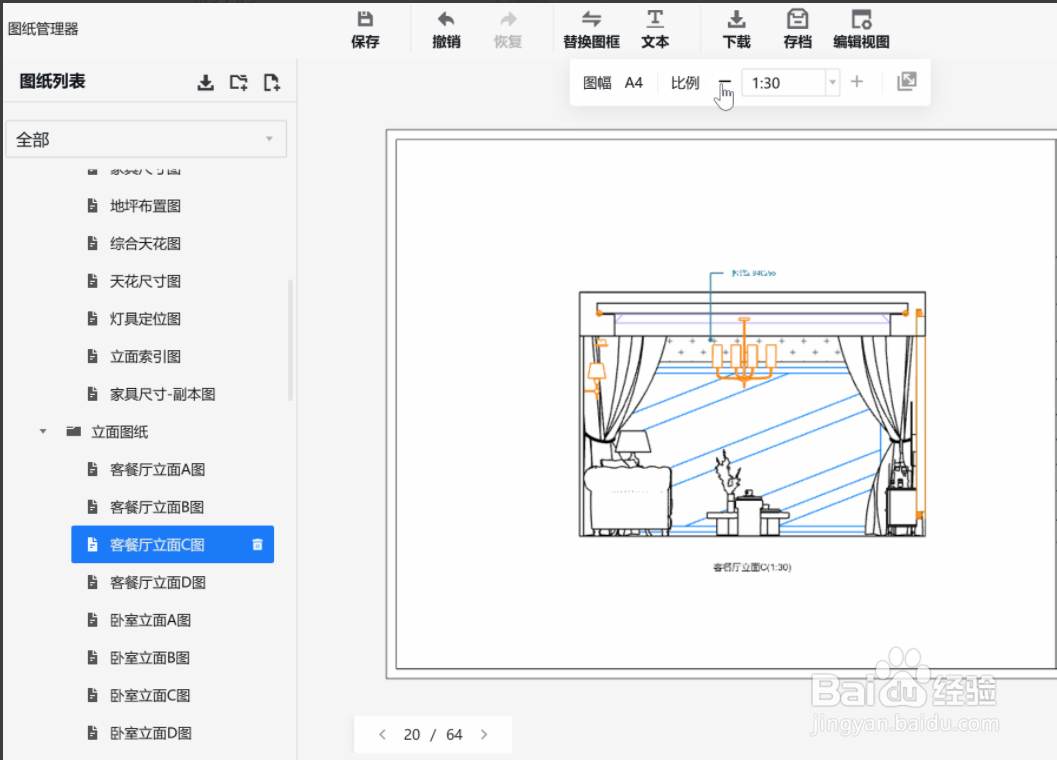Click the page number input showing 20

point(412,734)
